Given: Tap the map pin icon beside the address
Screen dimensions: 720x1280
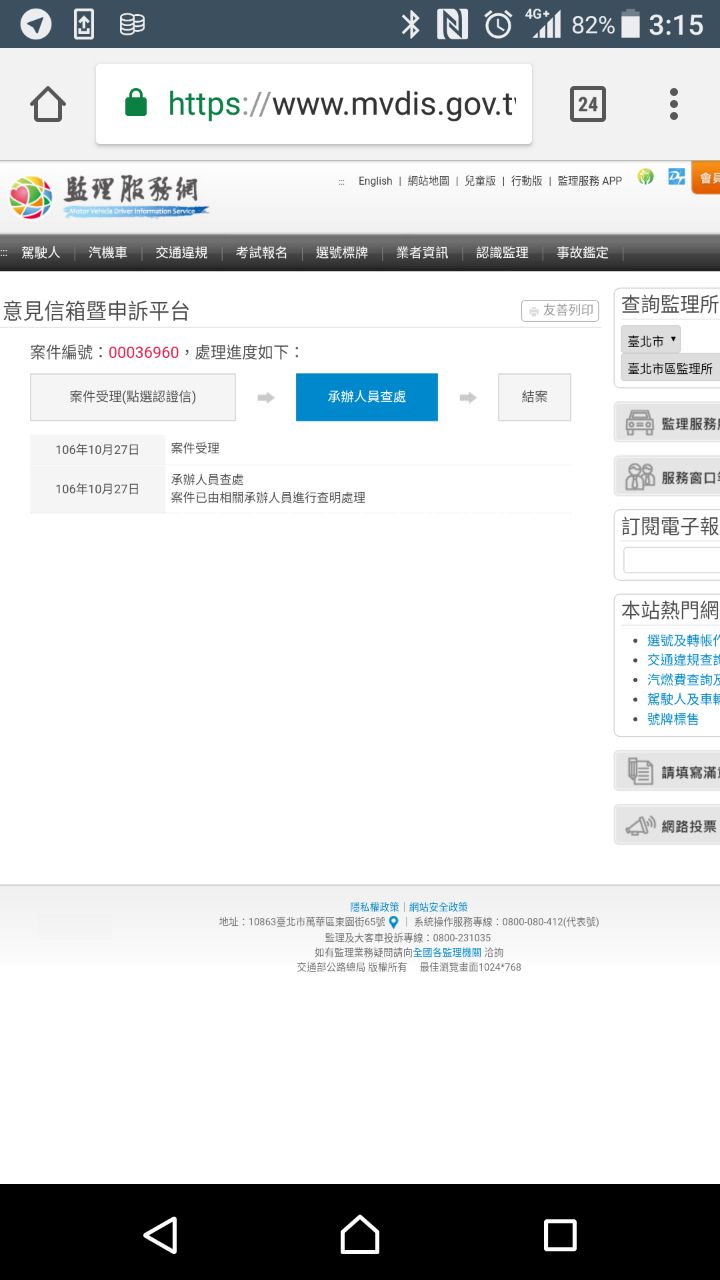Looking at the screenshot, I should 394,922.
